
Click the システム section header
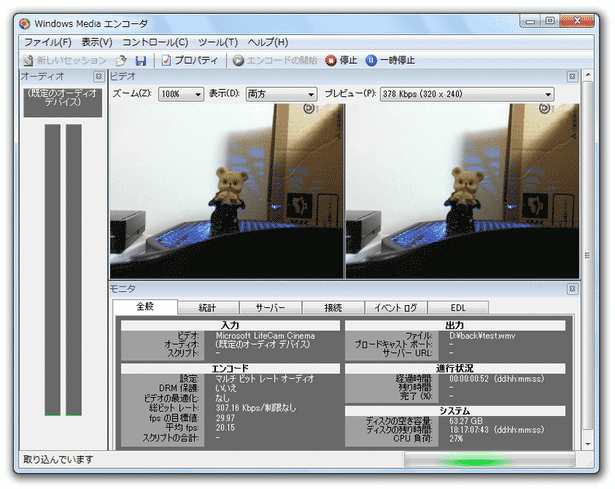455,411
